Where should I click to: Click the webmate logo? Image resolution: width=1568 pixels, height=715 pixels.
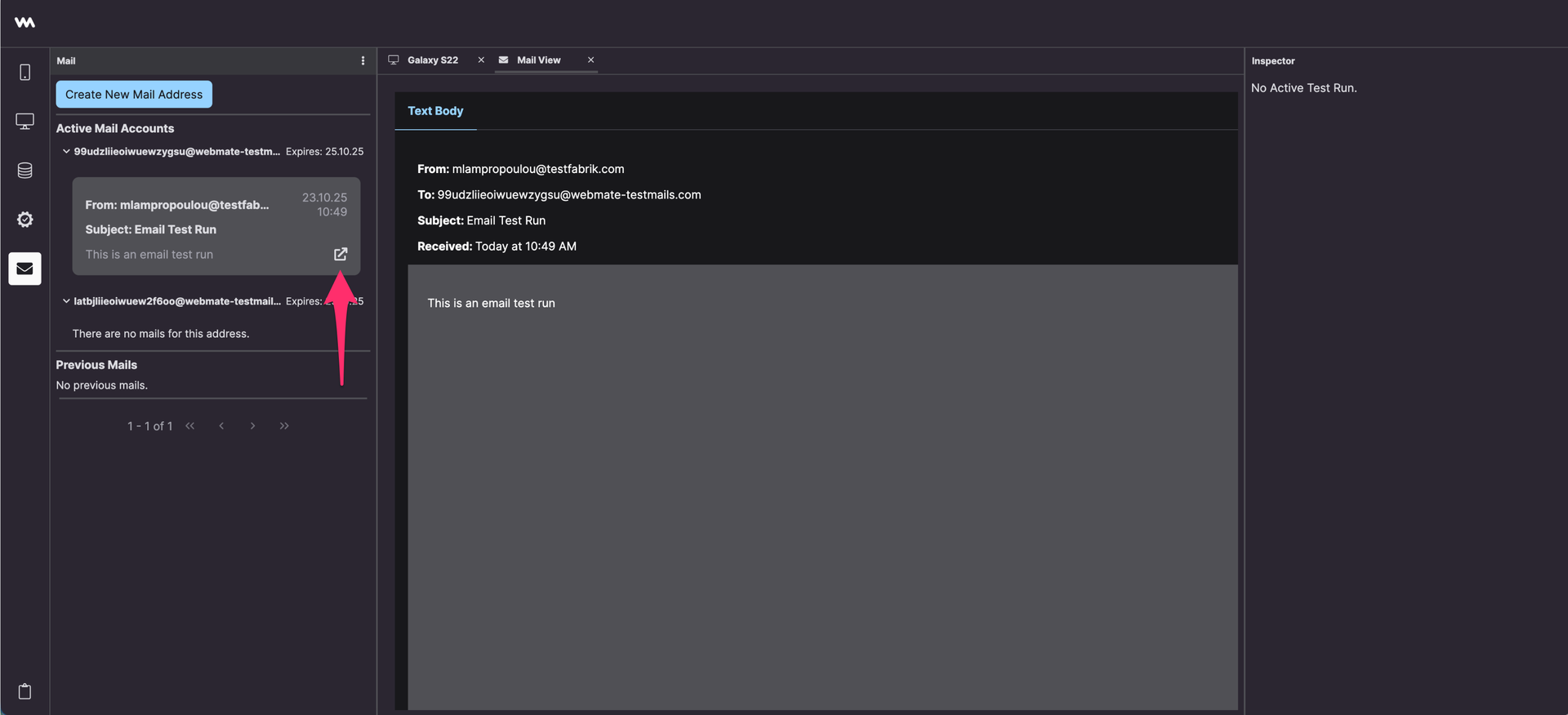24,22
